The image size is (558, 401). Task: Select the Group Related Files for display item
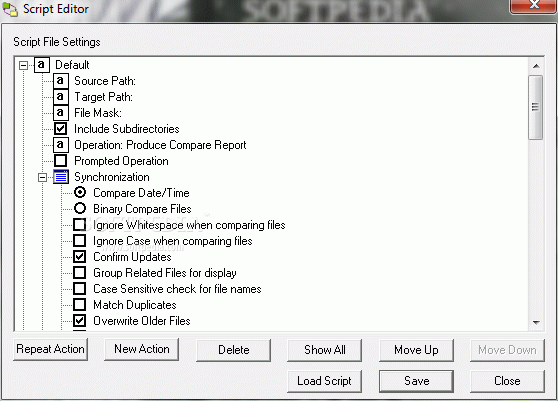[165, 273]
